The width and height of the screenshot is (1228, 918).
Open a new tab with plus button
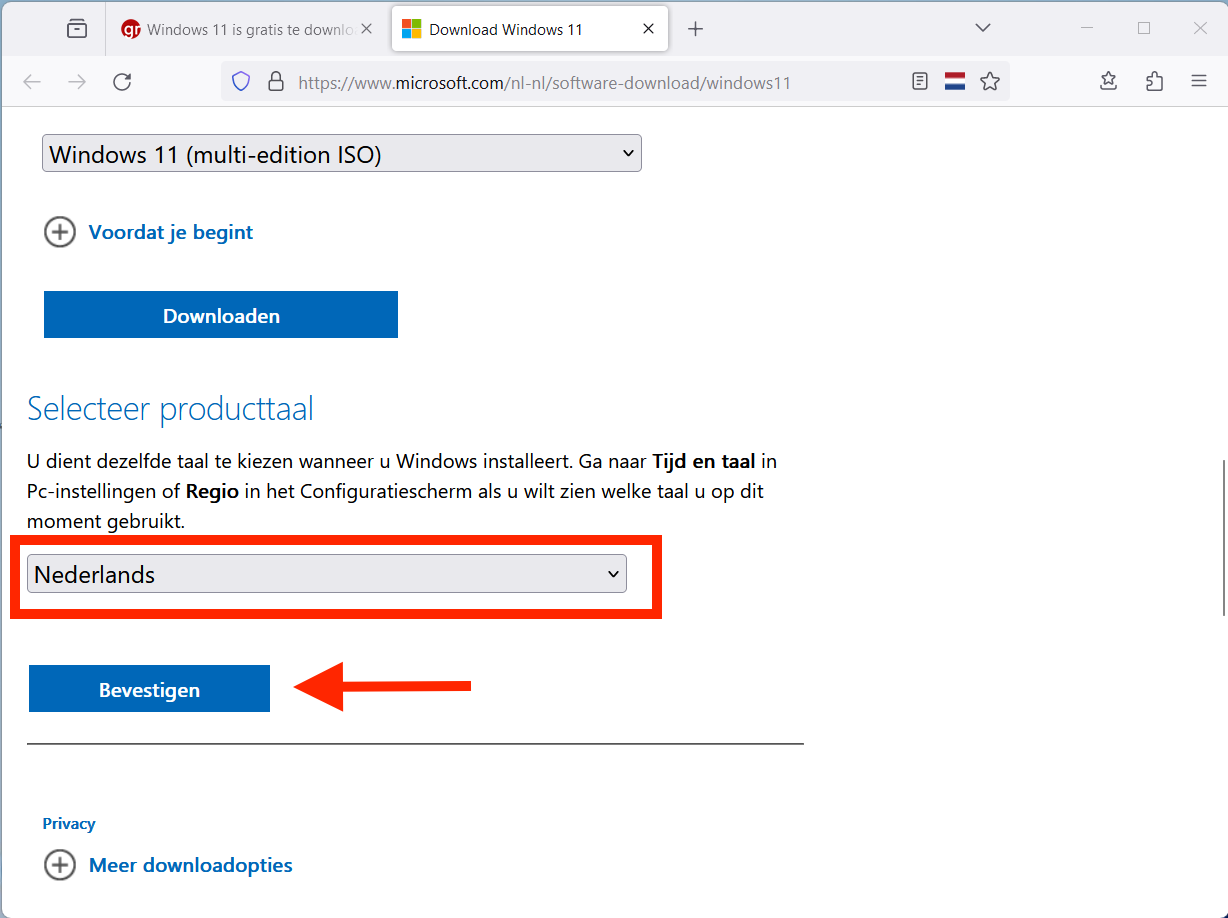tap(696, 29)
